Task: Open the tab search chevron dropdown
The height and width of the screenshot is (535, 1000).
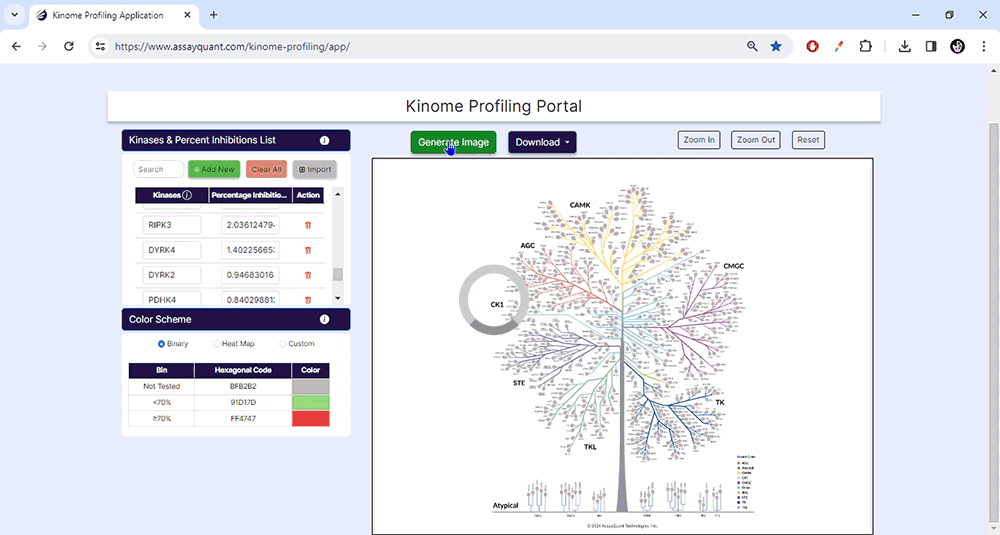Action: 14,15
